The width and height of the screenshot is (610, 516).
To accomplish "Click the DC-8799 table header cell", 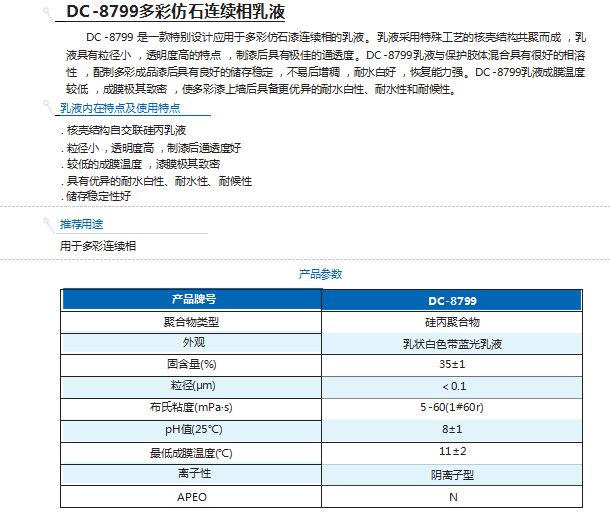I will [x=452, y=300].
